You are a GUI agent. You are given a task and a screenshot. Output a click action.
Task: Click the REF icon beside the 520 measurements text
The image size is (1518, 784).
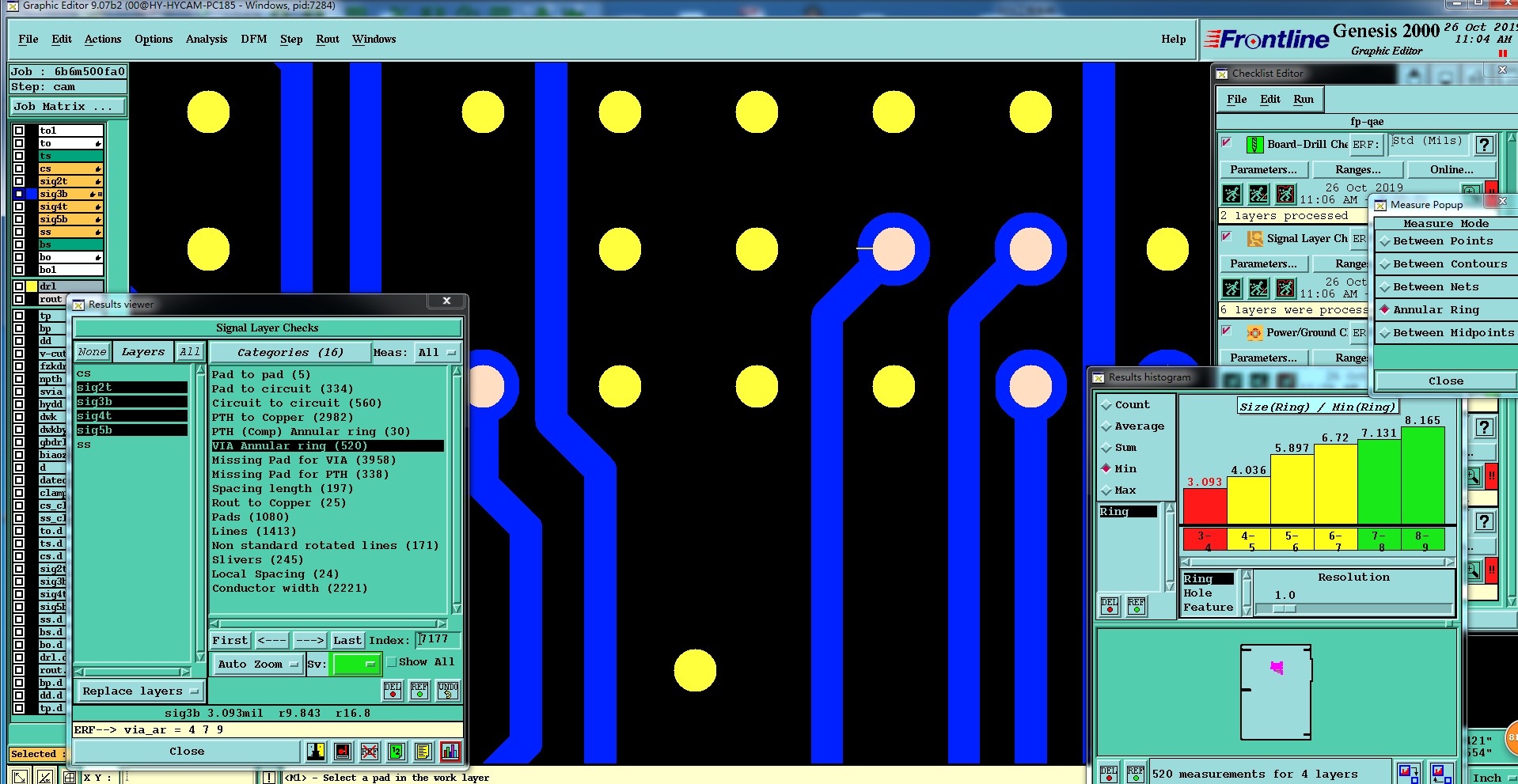point(1136,773)
